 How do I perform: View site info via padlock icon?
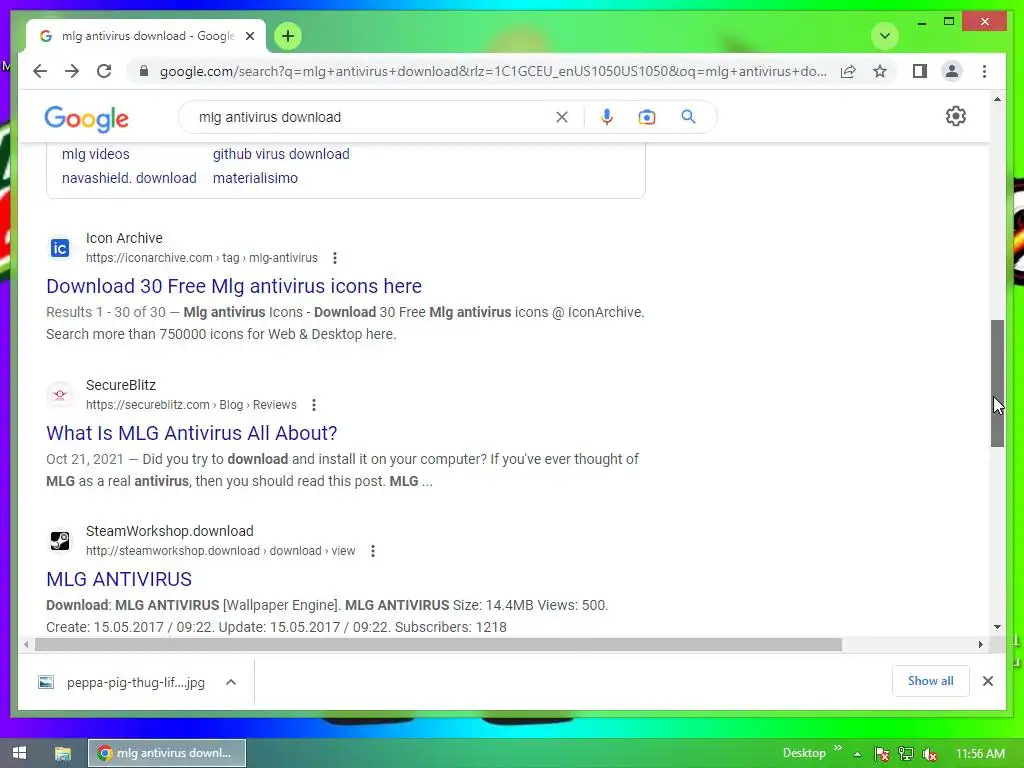coord(144,71)
